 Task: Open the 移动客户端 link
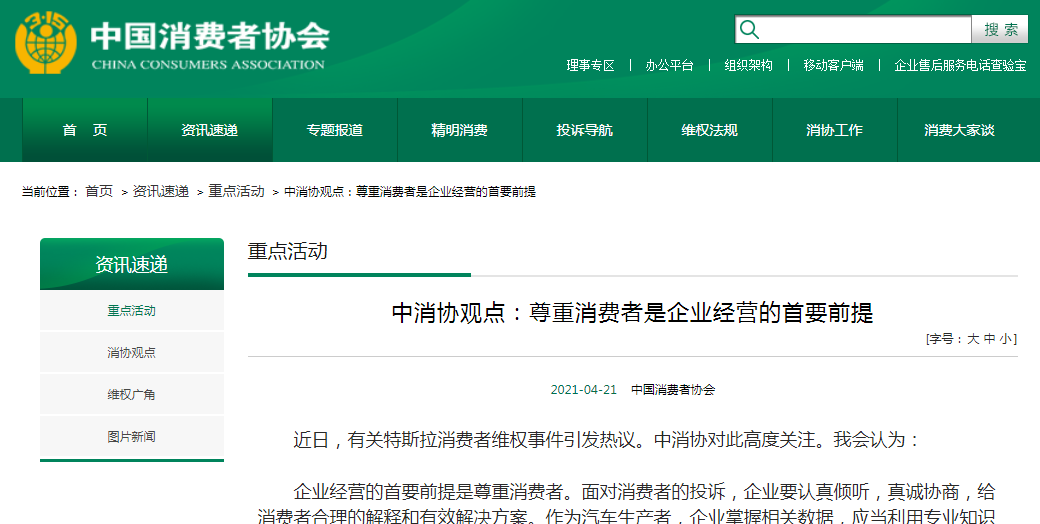tap(833, 65)
